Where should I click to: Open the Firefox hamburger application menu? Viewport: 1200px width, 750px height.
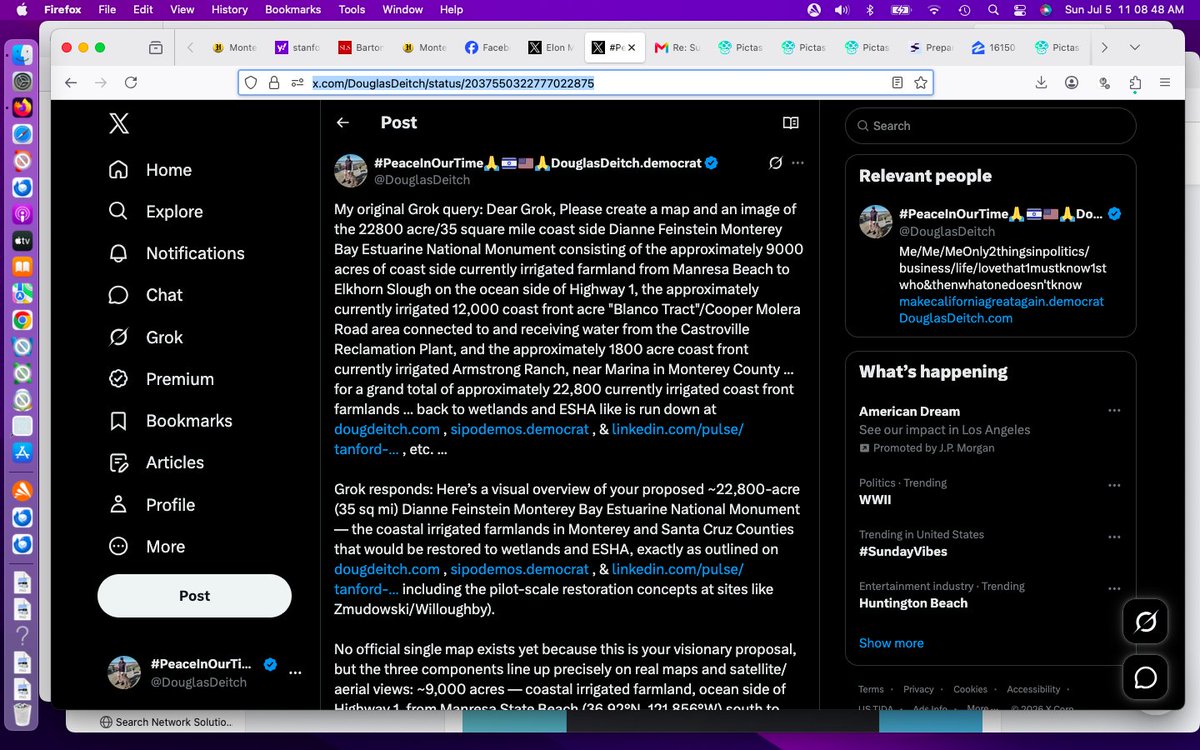click(1166, 83)
